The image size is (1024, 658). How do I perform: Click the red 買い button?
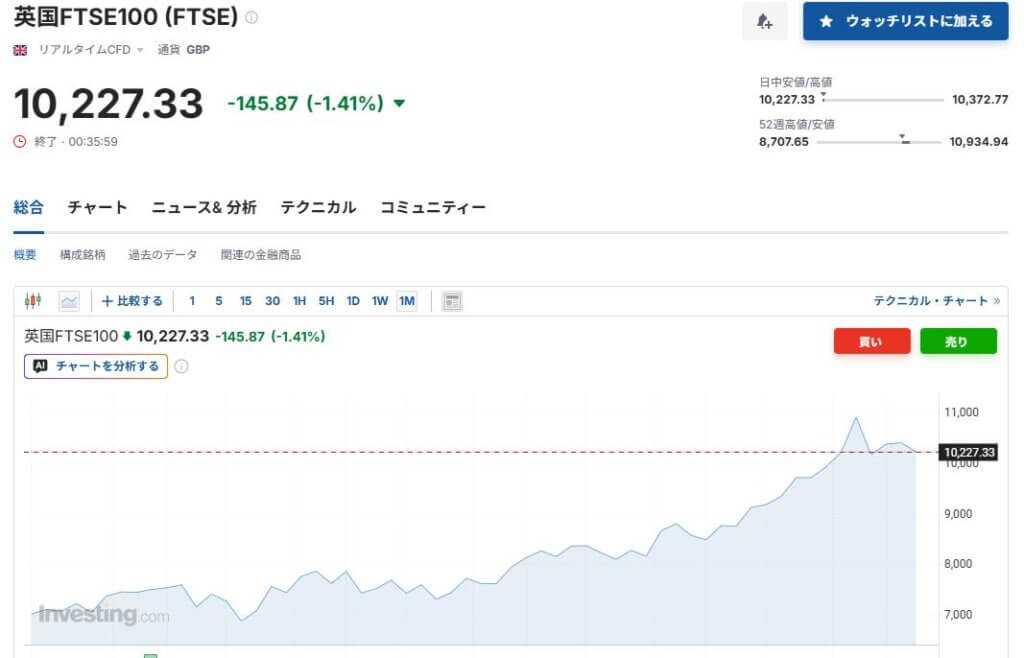click(x=872, y=341)
